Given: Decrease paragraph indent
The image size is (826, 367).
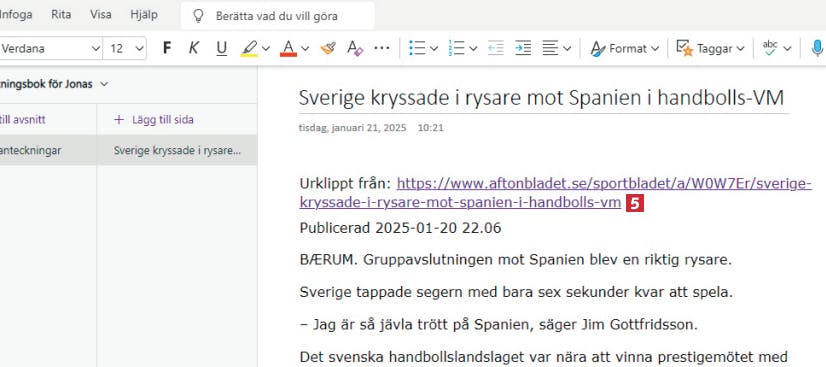Looking at the screenshot, I should [x=496, y=48].
